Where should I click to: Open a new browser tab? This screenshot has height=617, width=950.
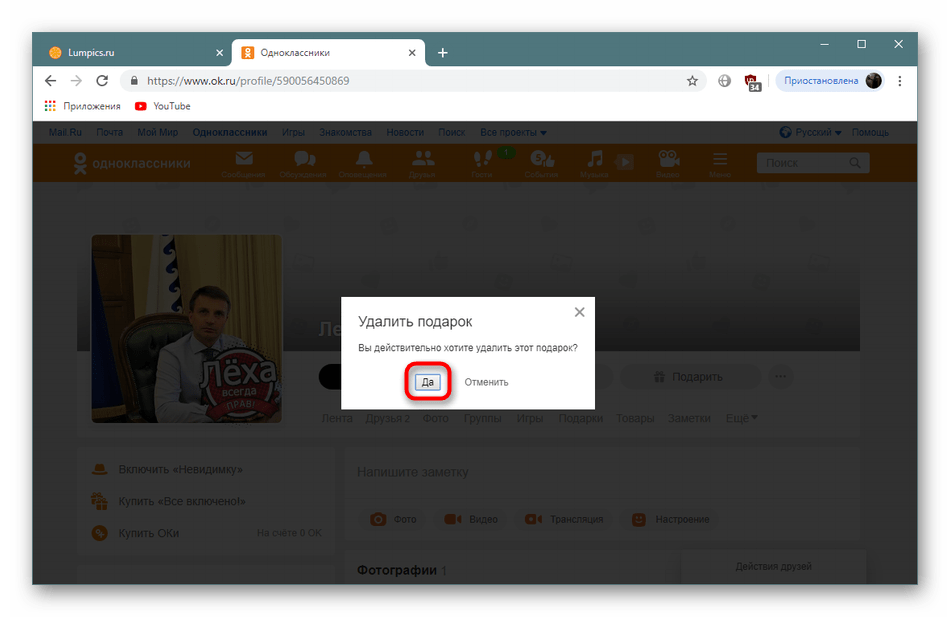pyautogui.click(x=443, y=53)
